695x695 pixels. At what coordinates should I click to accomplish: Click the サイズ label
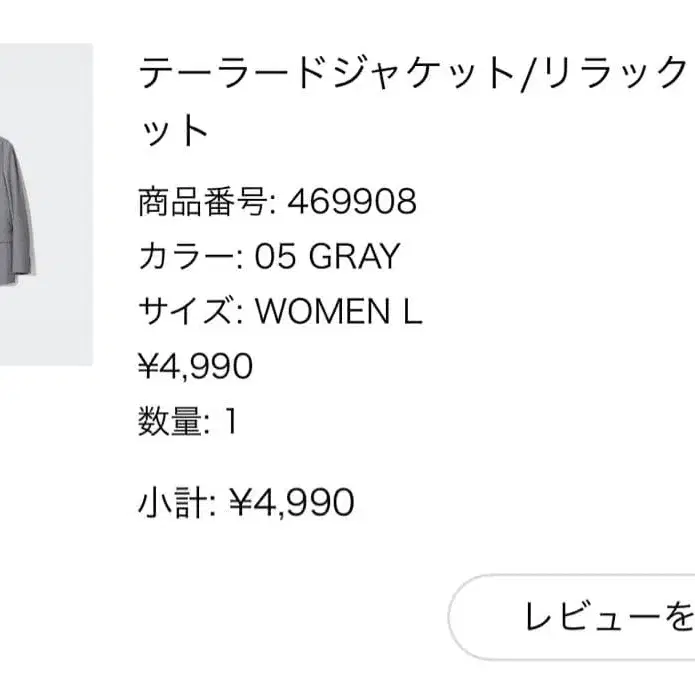point(187,313)
